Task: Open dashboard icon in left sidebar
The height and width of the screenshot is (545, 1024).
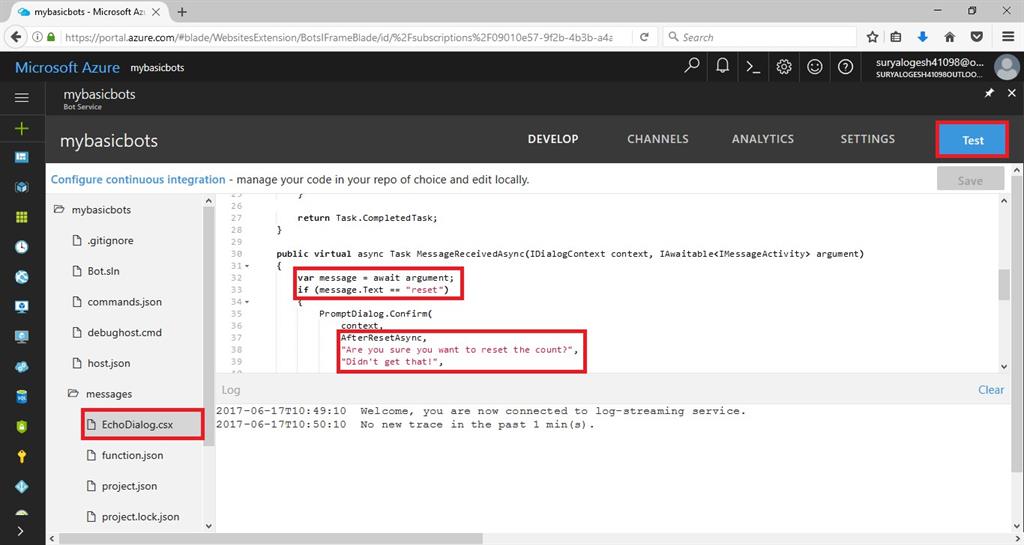Action: pyautogui.click(x=22, y=157)
